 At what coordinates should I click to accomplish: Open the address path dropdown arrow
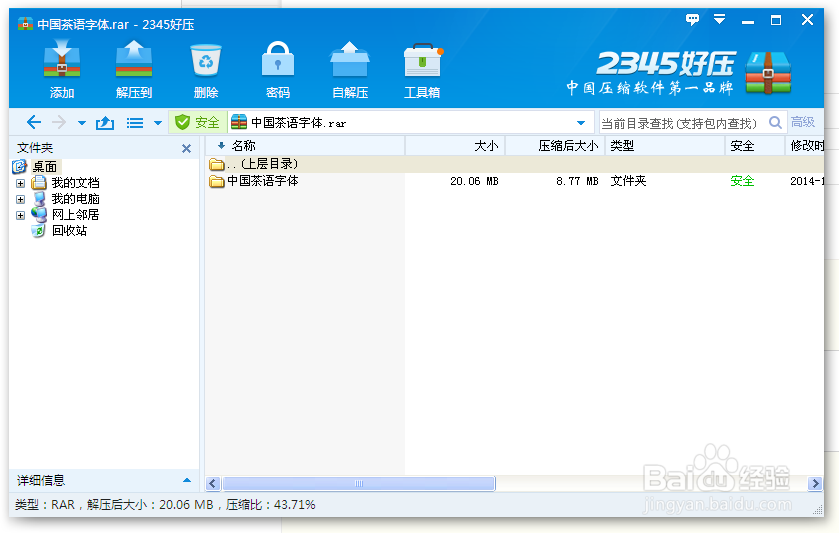[x=581, y=123]
